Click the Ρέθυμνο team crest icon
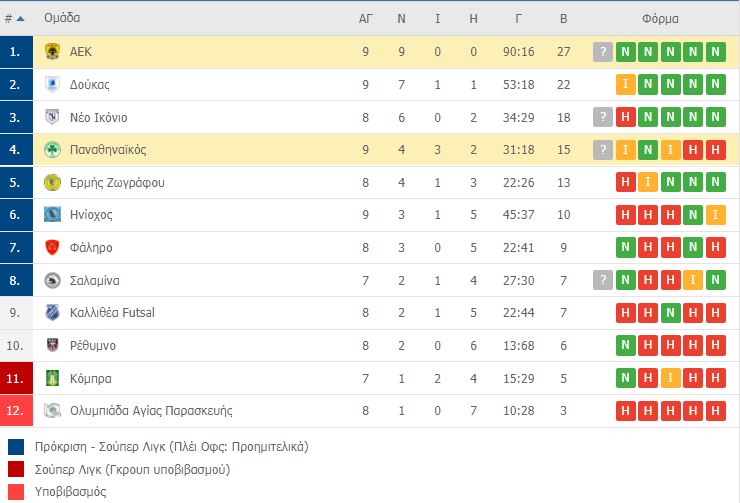Image resolution: width=740 pixels, height=503 pixels. tap(53, 345)
